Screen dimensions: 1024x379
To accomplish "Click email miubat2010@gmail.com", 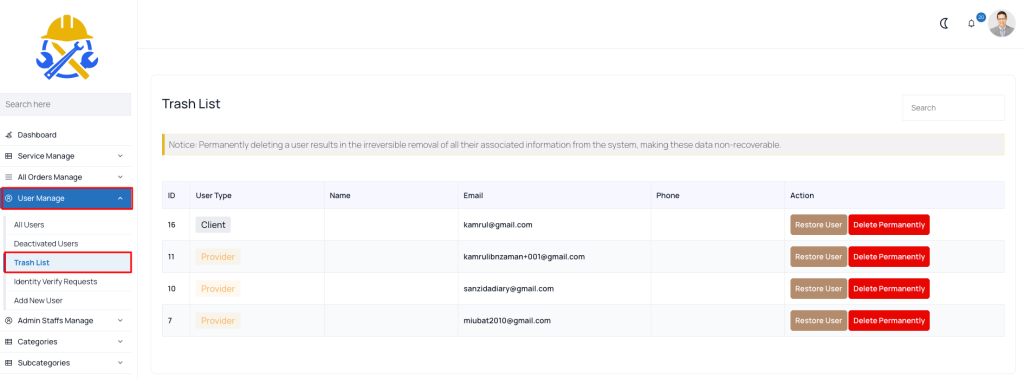I will 507,321.
